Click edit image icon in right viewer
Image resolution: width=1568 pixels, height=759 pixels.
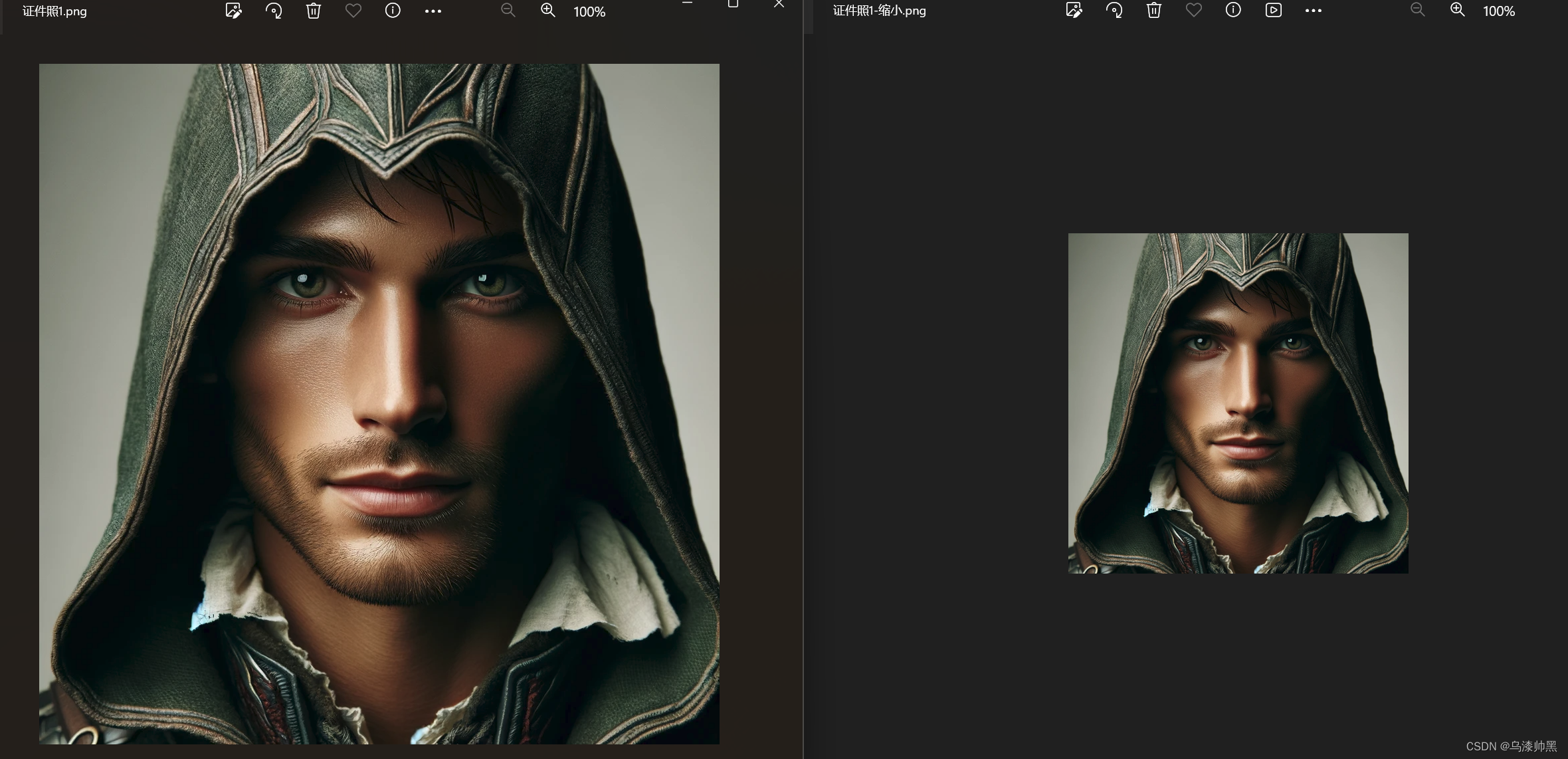coord(1074,11)
